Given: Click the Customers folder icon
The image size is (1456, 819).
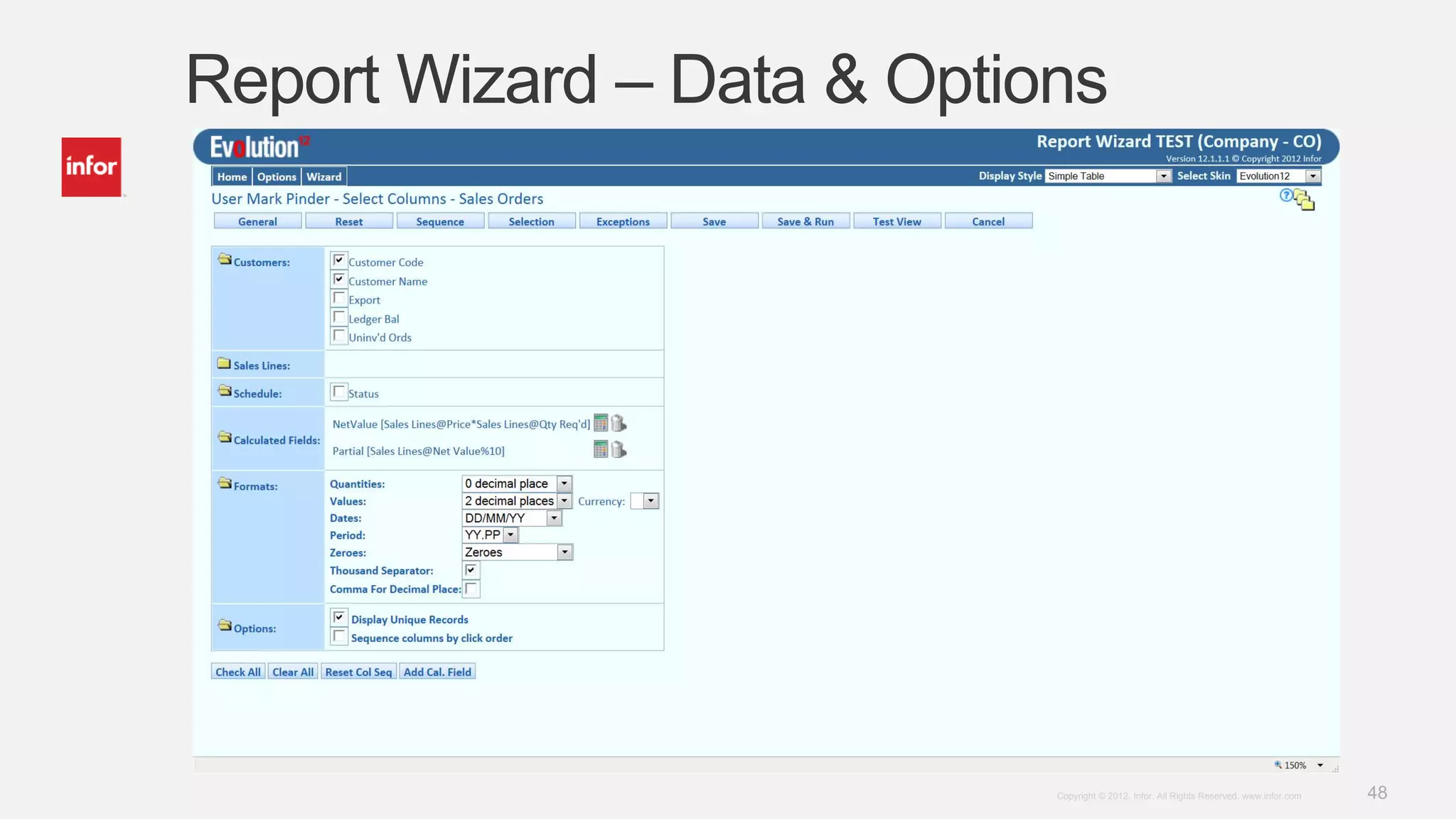Looking at the screenshot, I should 225,259.
